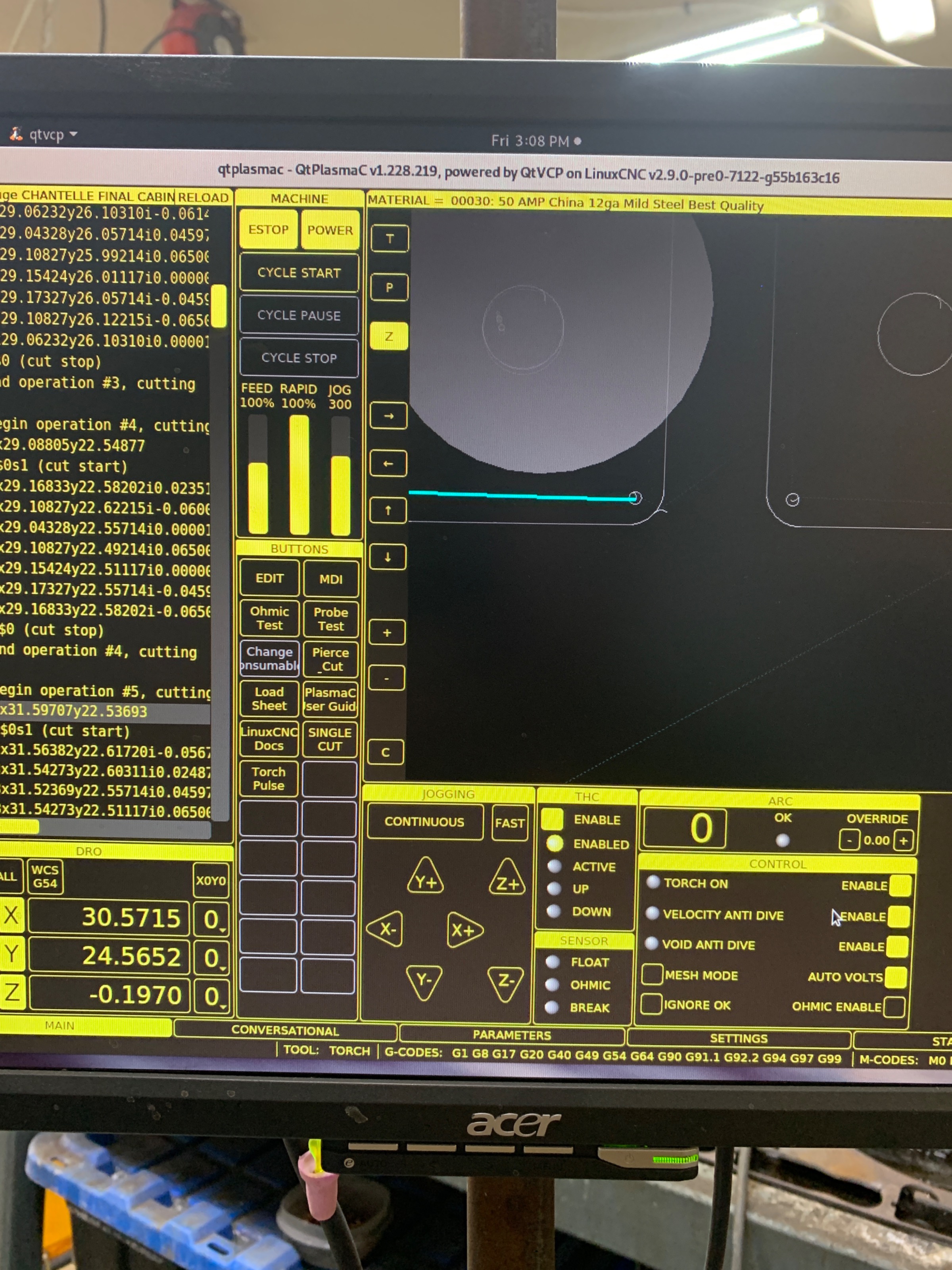
Task: Click CYCLE START
Action: tap(299, 273)
